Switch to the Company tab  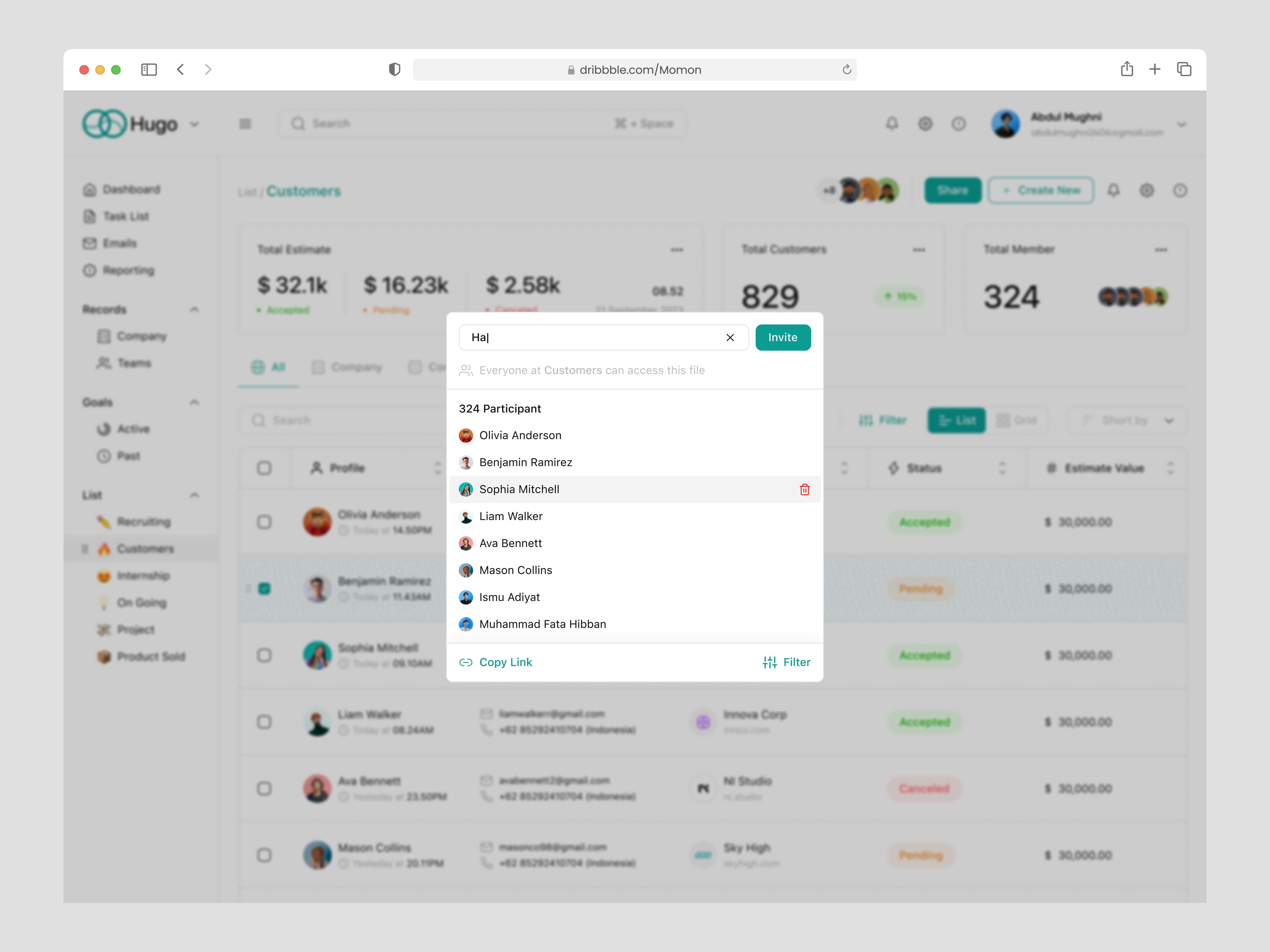[x=347, y=367]
